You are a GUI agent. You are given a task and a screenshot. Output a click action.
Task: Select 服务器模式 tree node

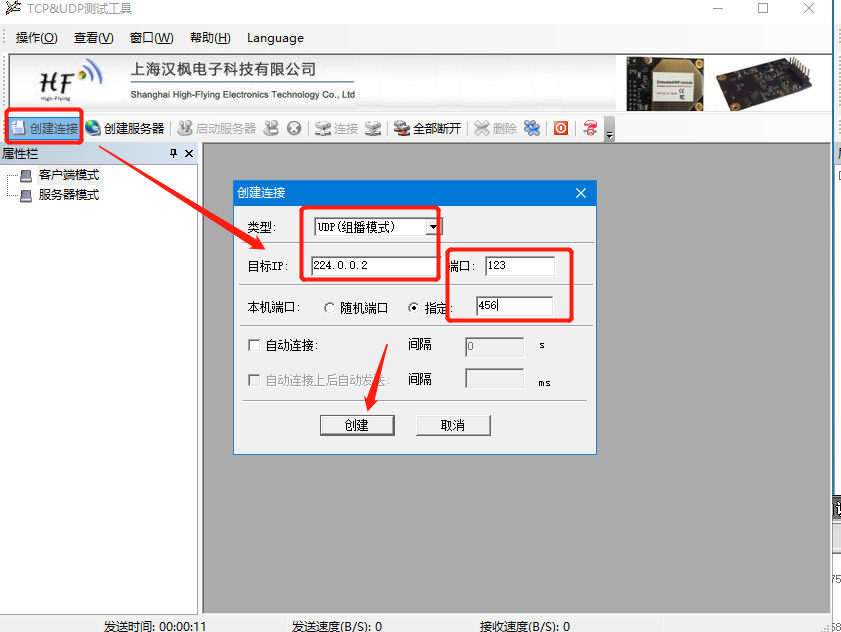click(x=69, y=195)
